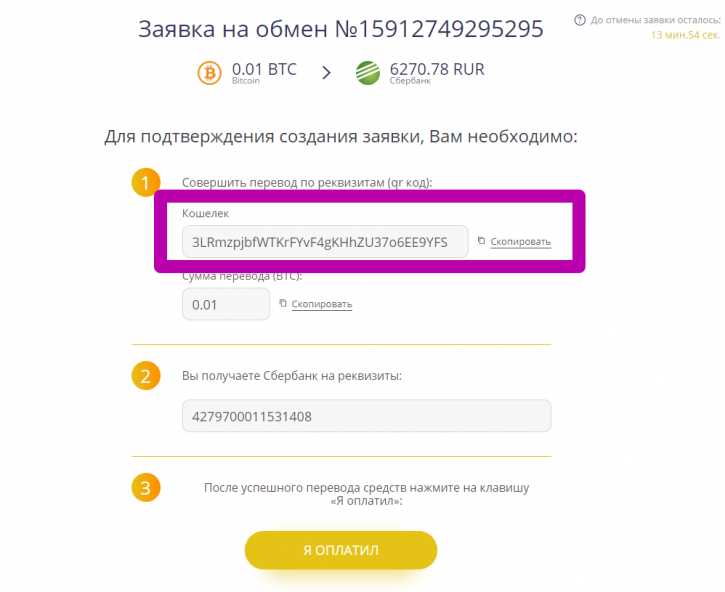
Task: Click the remaining time countdown text
Action: pyautogui.click(x=686, y=35)
